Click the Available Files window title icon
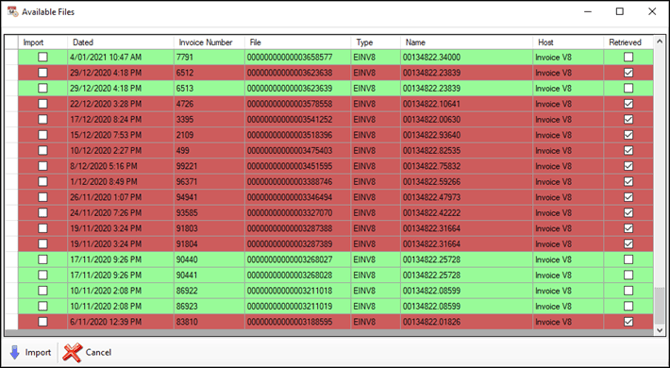This screenshot has width=670, height=368. pyautogui.click(x=12, y=12)
